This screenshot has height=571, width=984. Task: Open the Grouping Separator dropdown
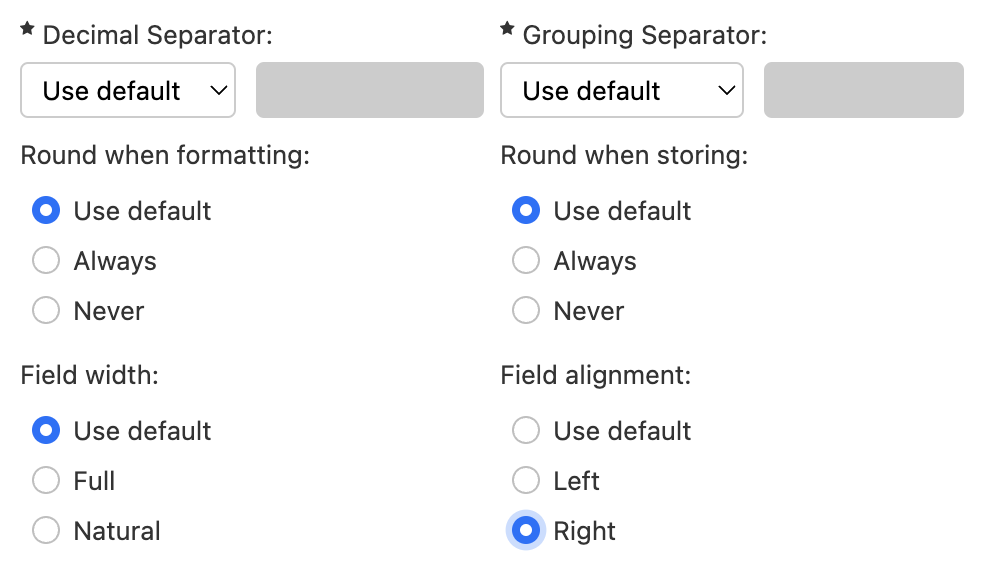click(621, 91)
